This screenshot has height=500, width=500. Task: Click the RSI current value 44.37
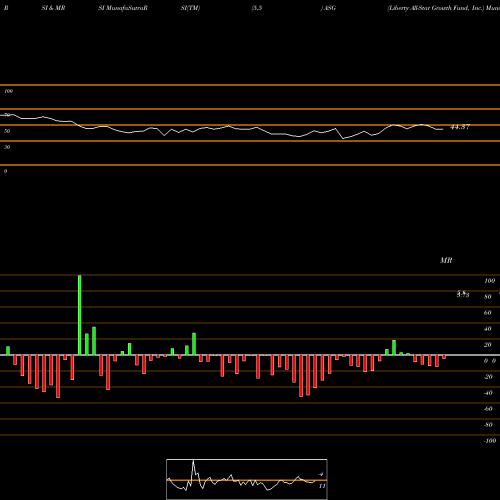coord(460,127)
